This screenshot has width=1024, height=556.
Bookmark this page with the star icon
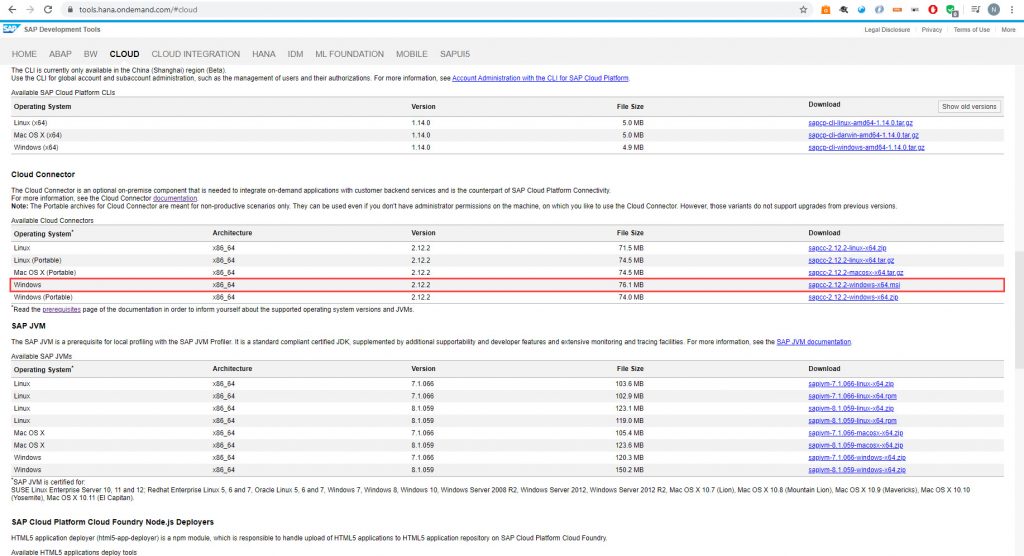803,10
